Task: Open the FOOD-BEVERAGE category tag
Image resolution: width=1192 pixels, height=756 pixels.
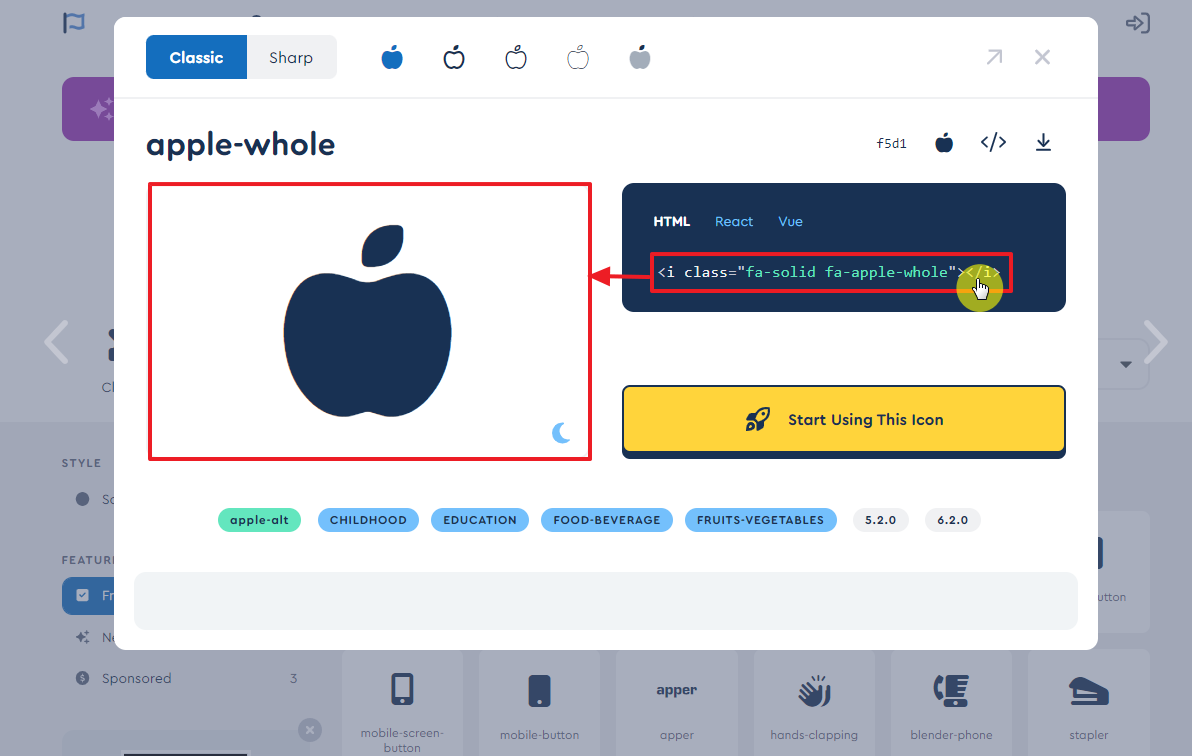Action: click(x=607, y=520)
